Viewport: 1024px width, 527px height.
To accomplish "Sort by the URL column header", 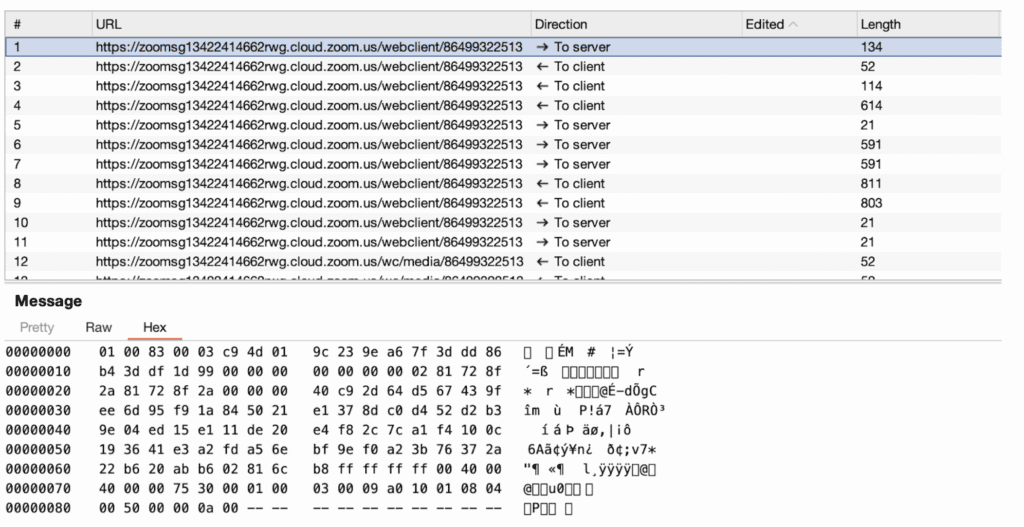I will point(311,24).
